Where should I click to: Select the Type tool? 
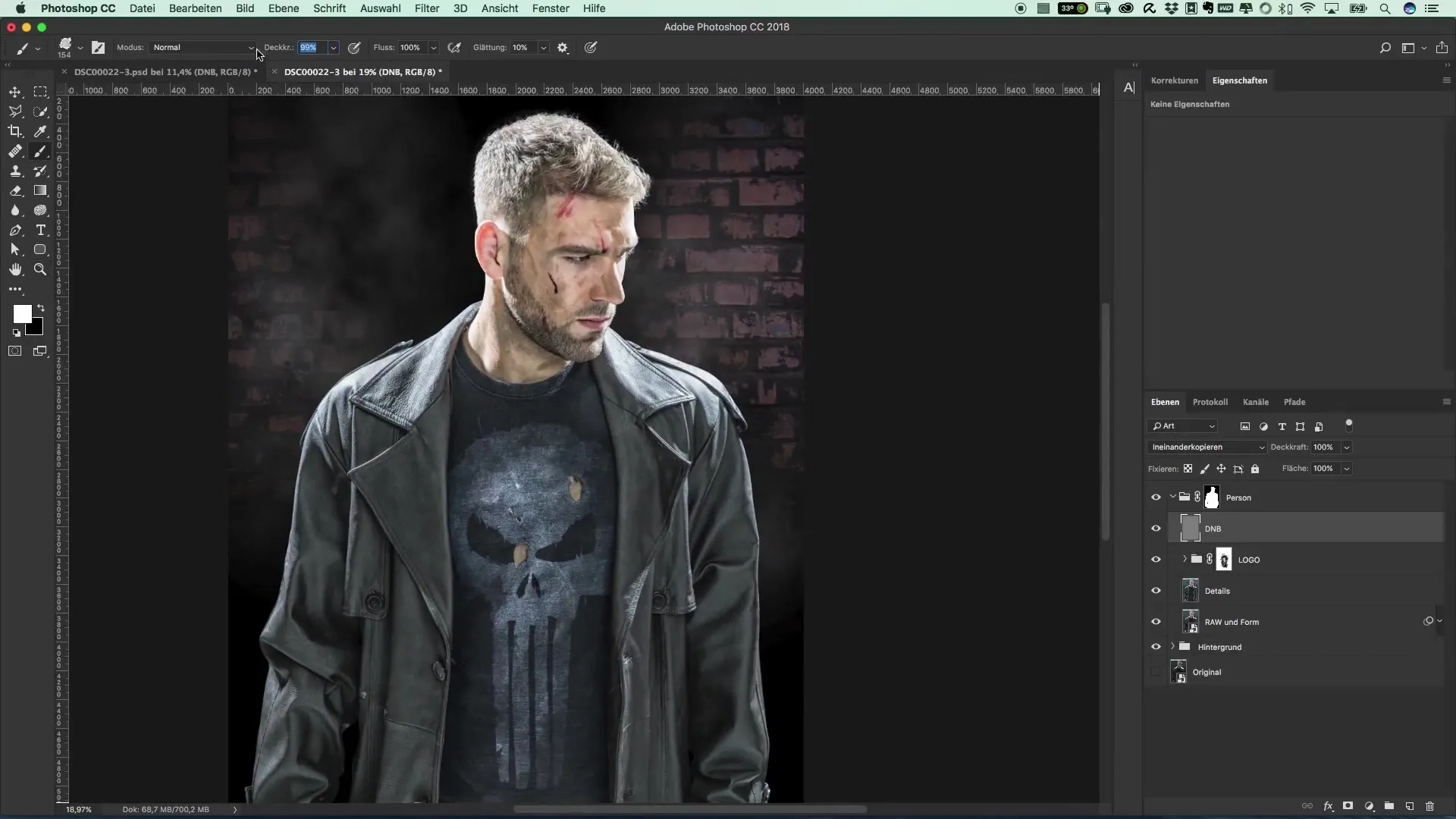(41, 230)
